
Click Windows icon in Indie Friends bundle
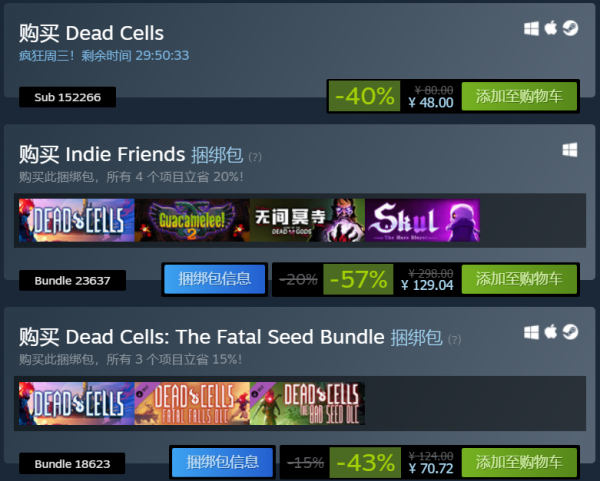(x=570, y=150)
